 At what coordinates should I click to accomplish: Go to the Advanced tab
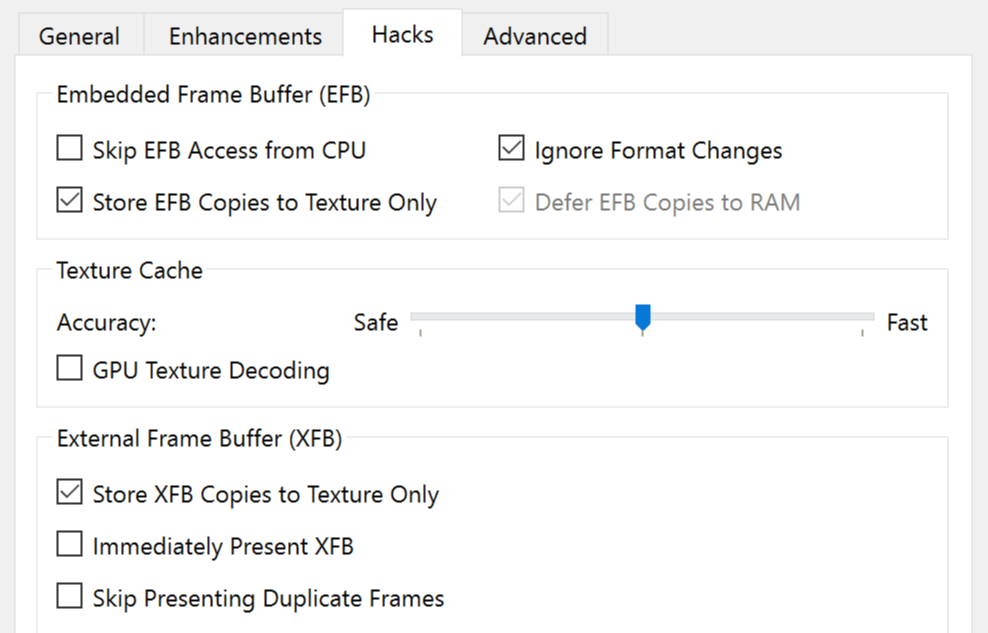(x=535, y=35)
